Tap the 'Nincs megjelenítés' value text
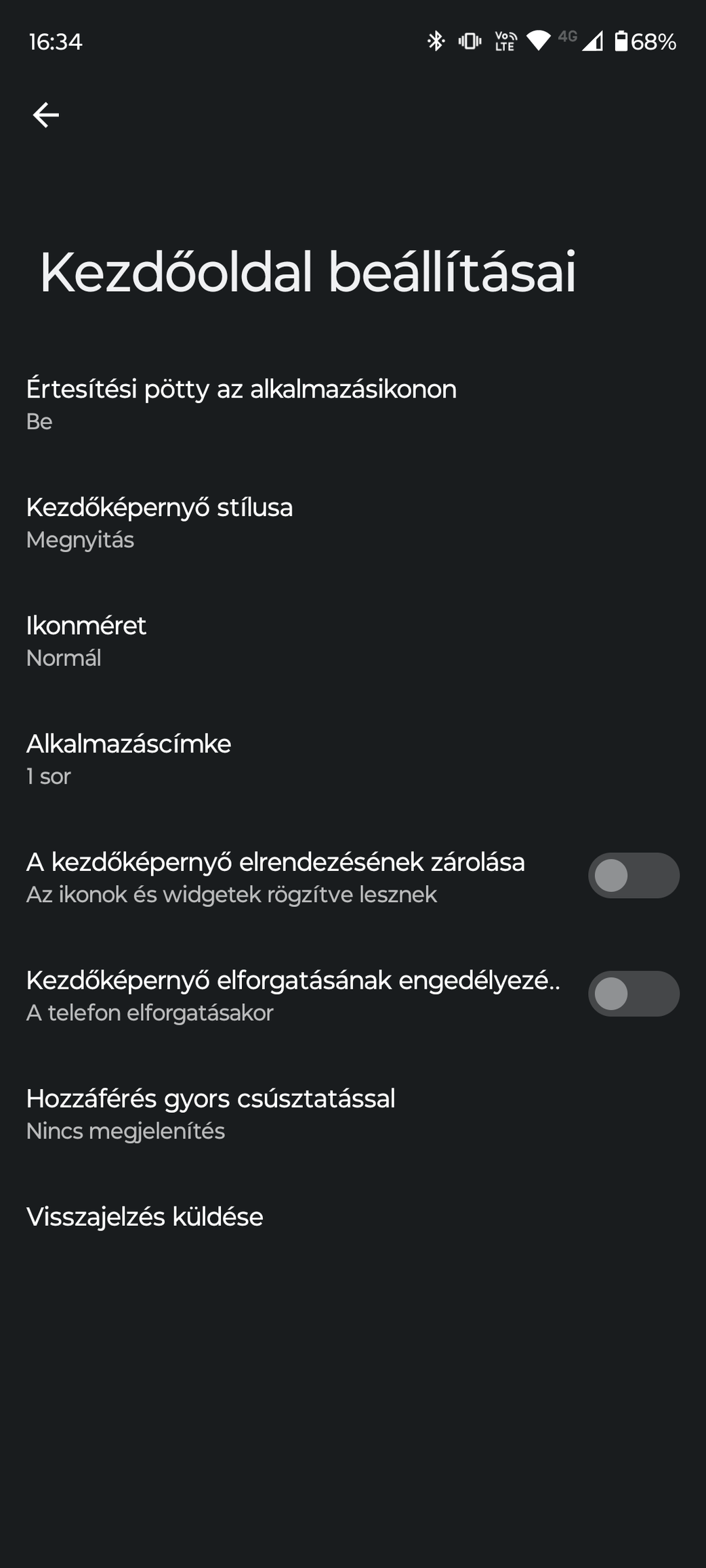706x1568 pixels. click(x=125, y=1131)
